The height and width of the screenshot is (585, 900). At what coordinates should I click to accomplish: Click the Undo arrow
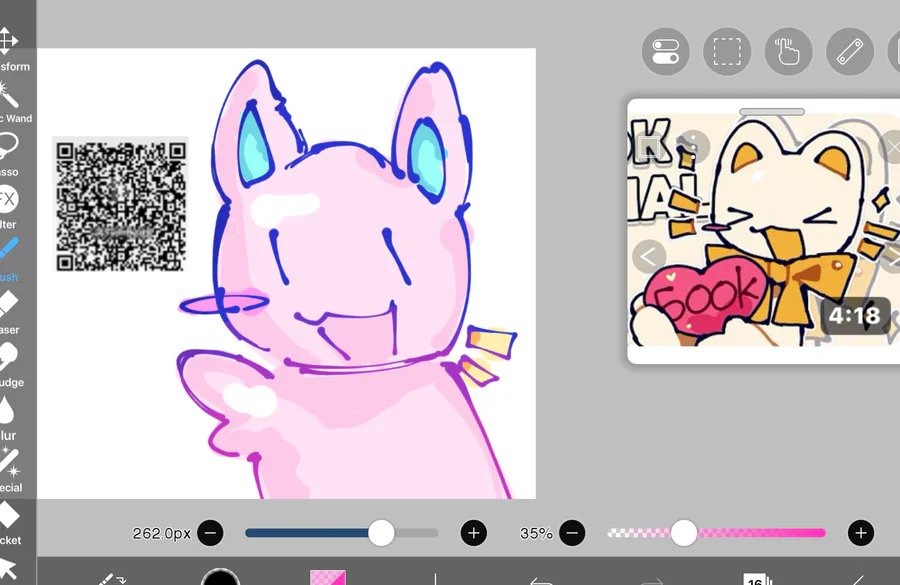tap(541, 581)
